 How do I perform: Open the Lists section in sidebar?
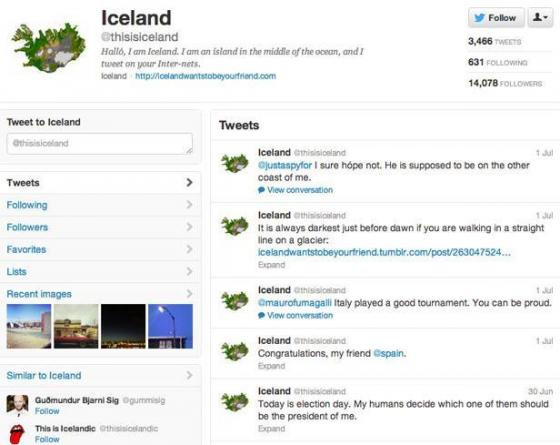click(100, 271)
